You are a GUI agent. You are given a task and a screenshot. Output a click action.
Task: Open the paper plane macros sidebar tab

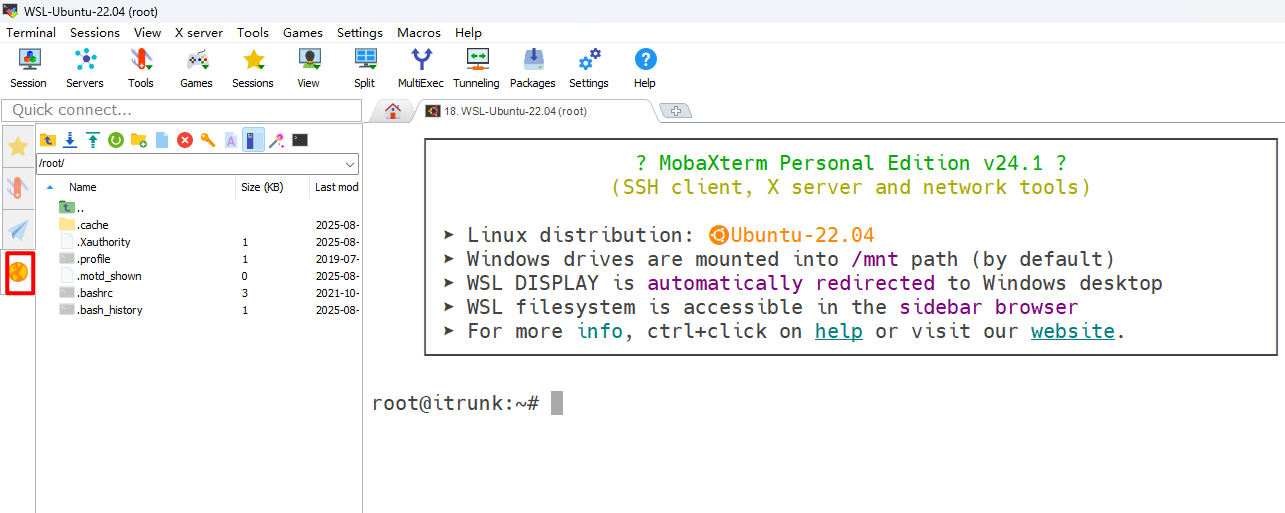point(18,230)
